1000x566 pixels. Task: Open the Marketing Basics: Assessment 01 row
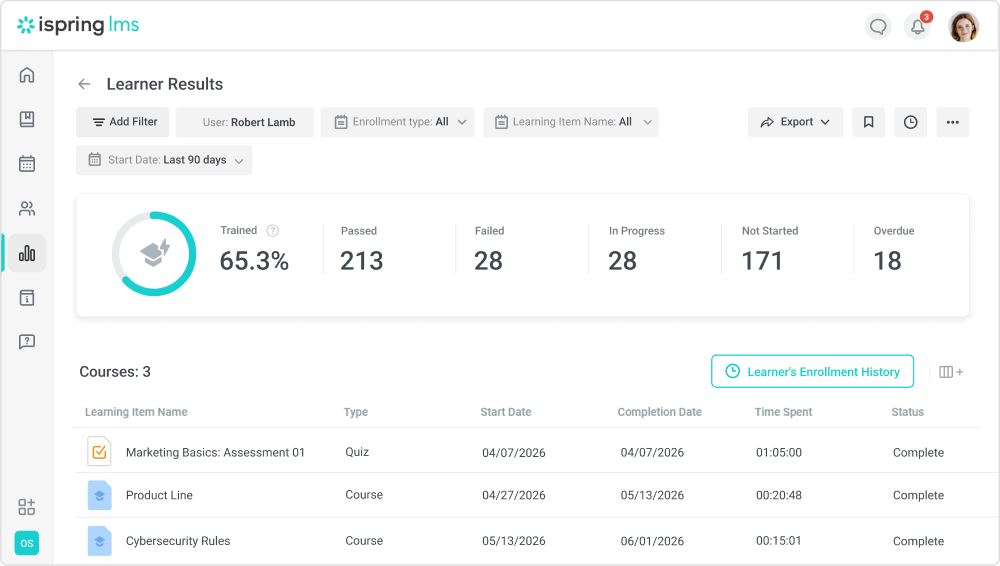pos(527,452)
